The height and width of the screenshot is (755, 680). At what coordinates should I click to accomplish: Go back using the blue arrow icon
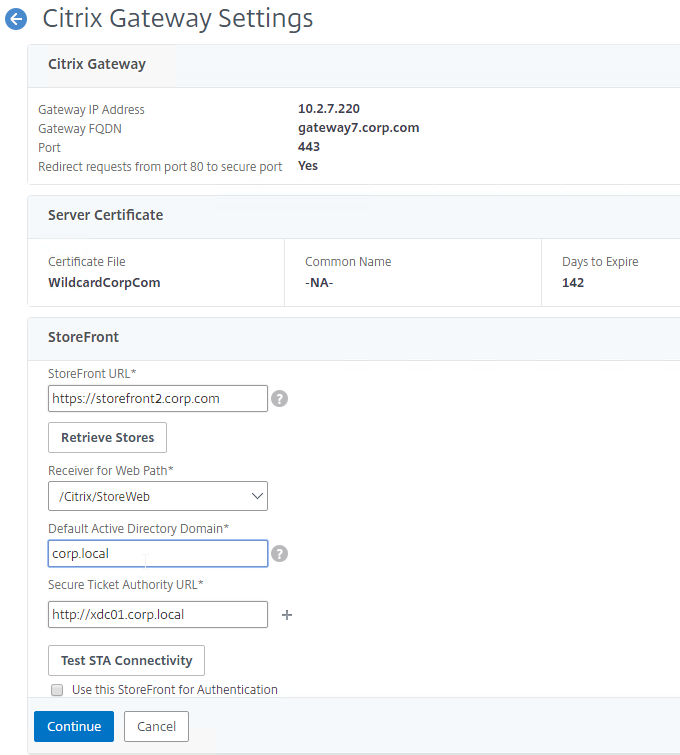(16, 19)
